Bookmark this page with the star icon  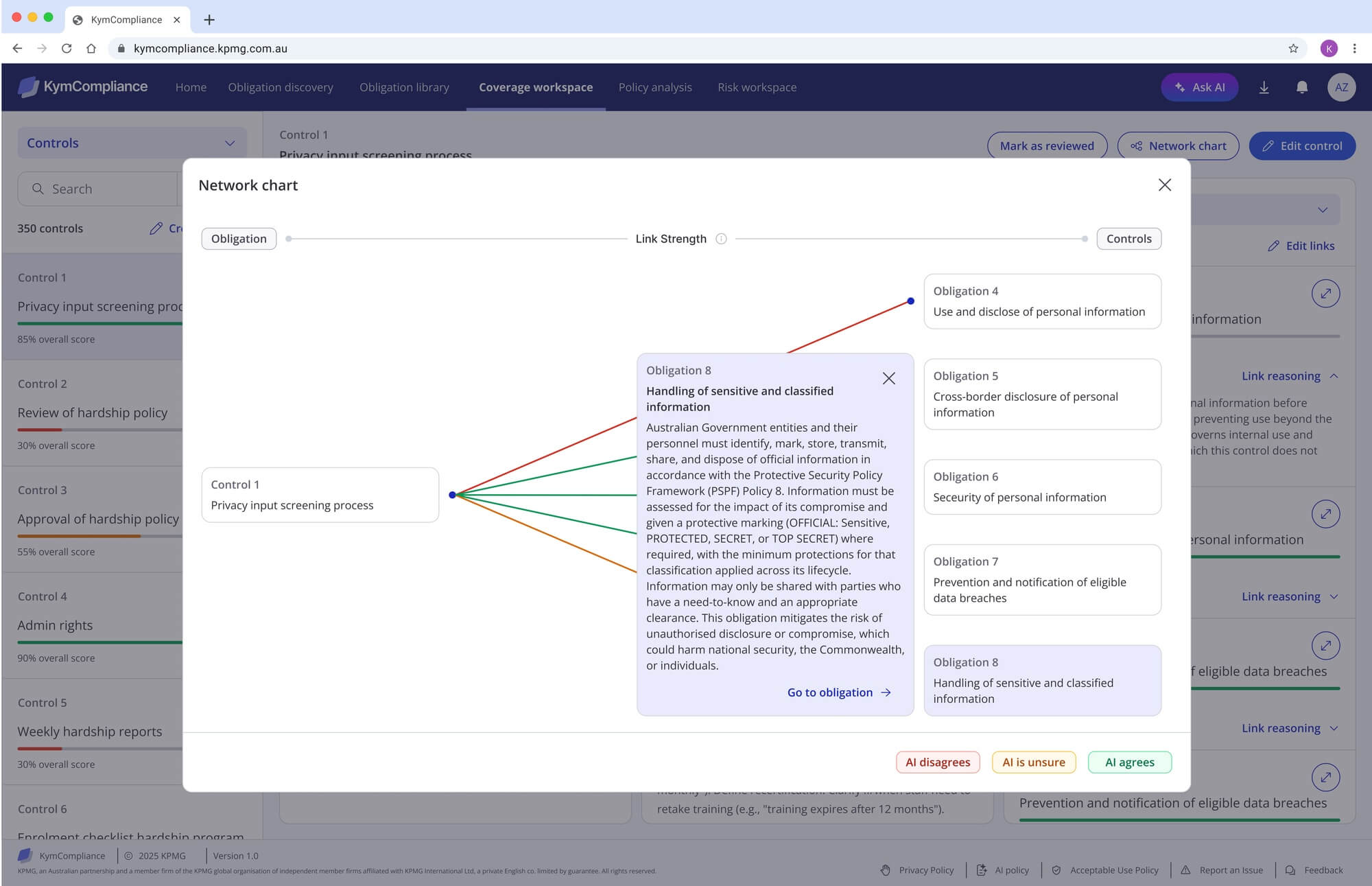[1293, 48]
